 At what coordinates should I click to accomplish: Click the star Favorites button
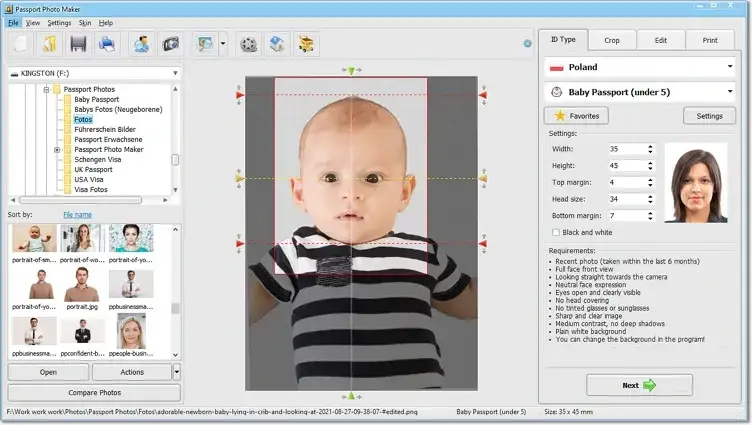click(x=575, y=116)
